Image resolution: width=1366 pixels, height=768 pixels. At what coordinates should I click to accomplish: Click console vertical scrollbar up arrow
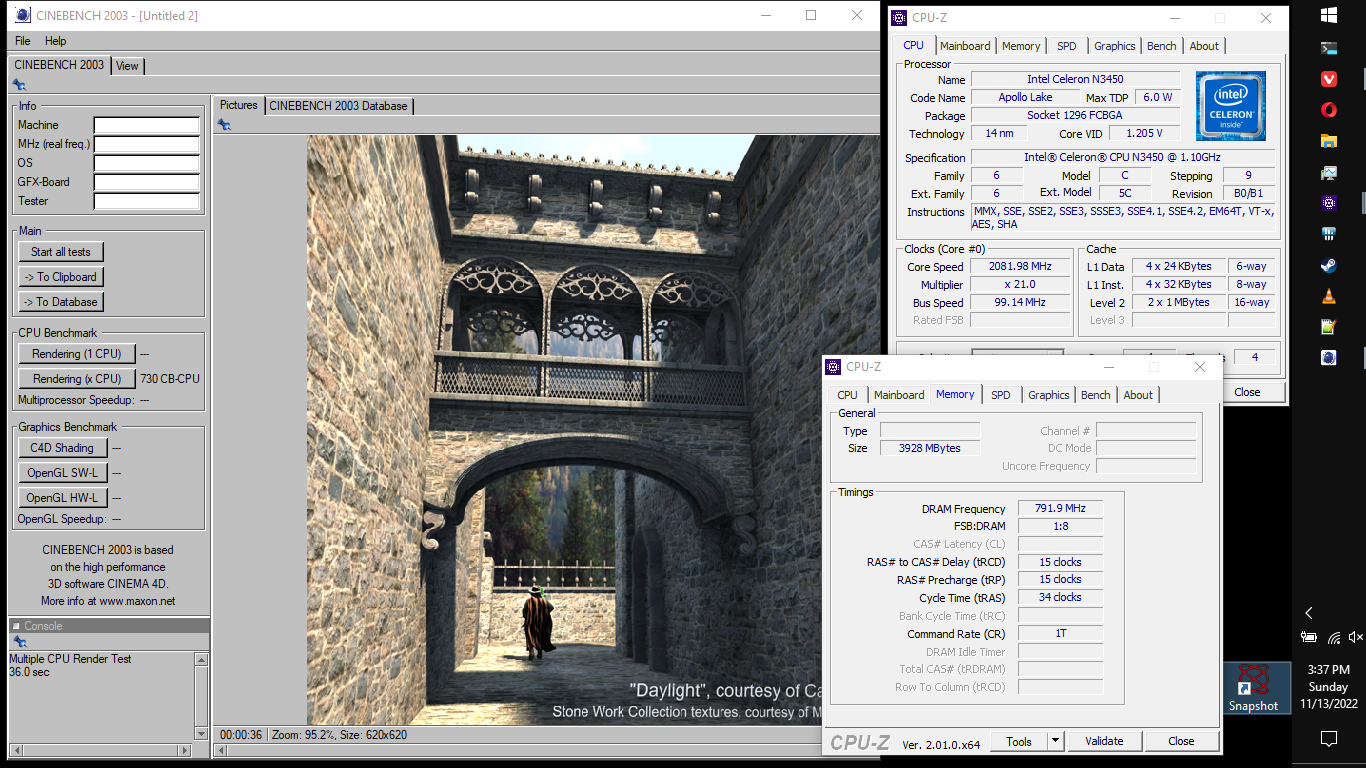(201, 660)
